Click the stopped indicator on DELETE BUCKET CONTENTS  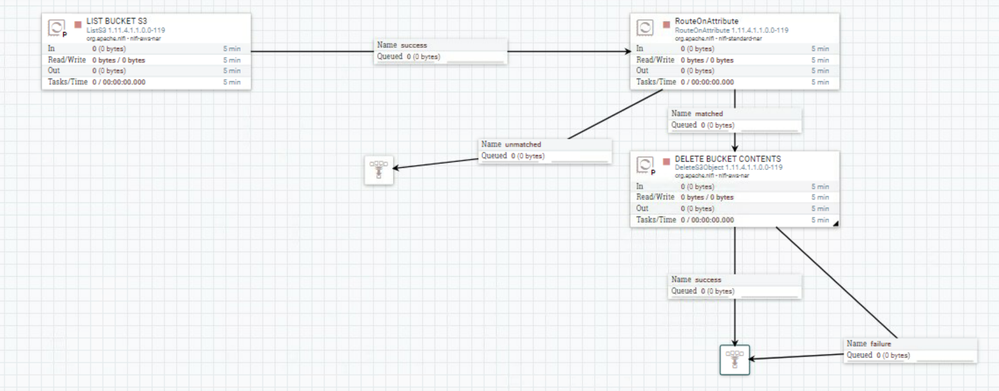666,162
